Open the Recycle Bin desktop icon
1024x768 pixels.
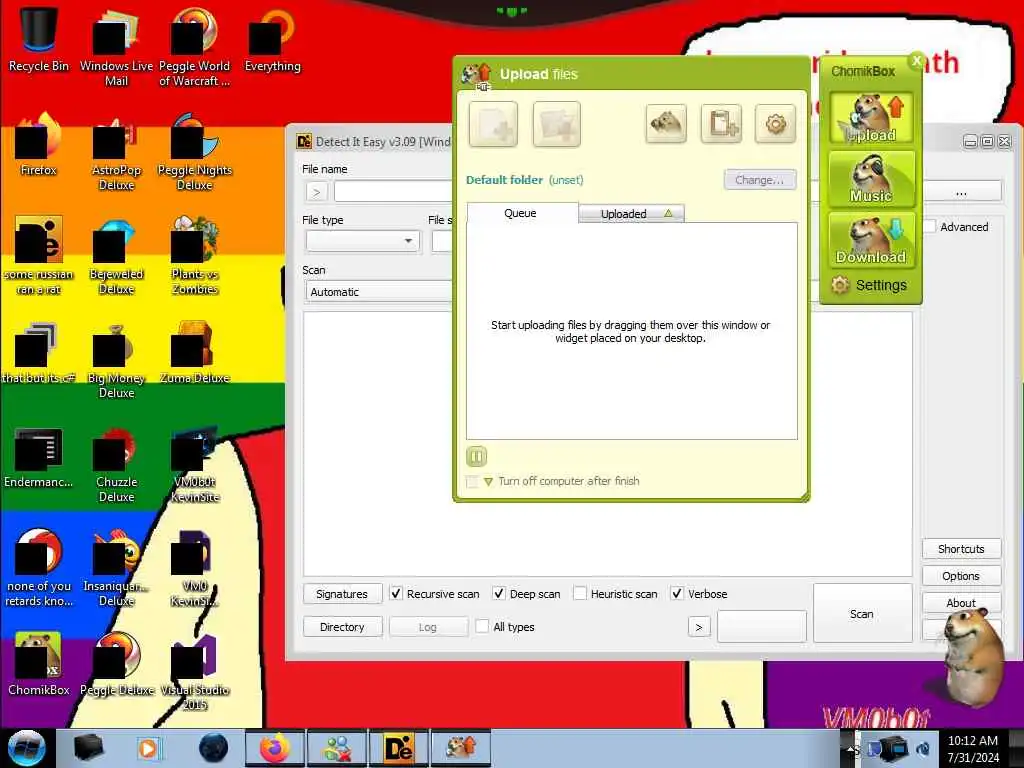coord(39,39)
